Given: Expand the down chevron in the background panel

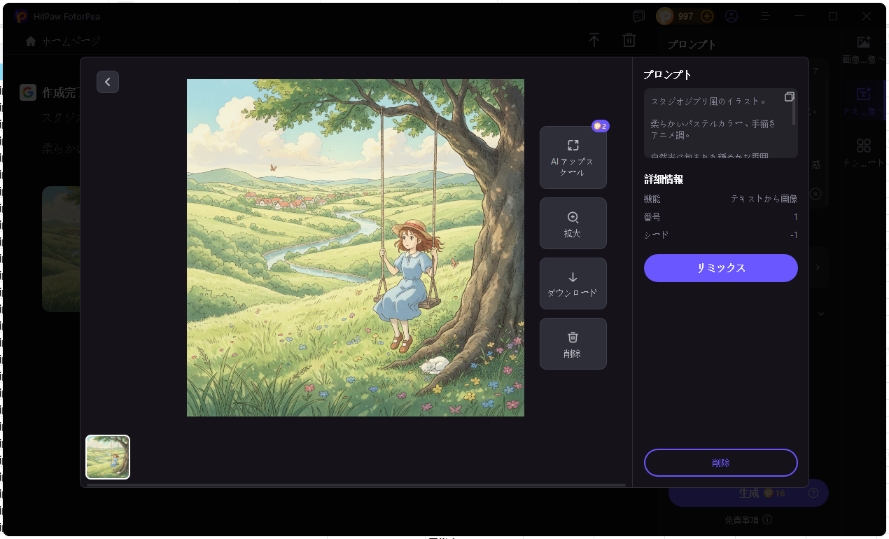Looking at the screenshot, I should point(820,313).
